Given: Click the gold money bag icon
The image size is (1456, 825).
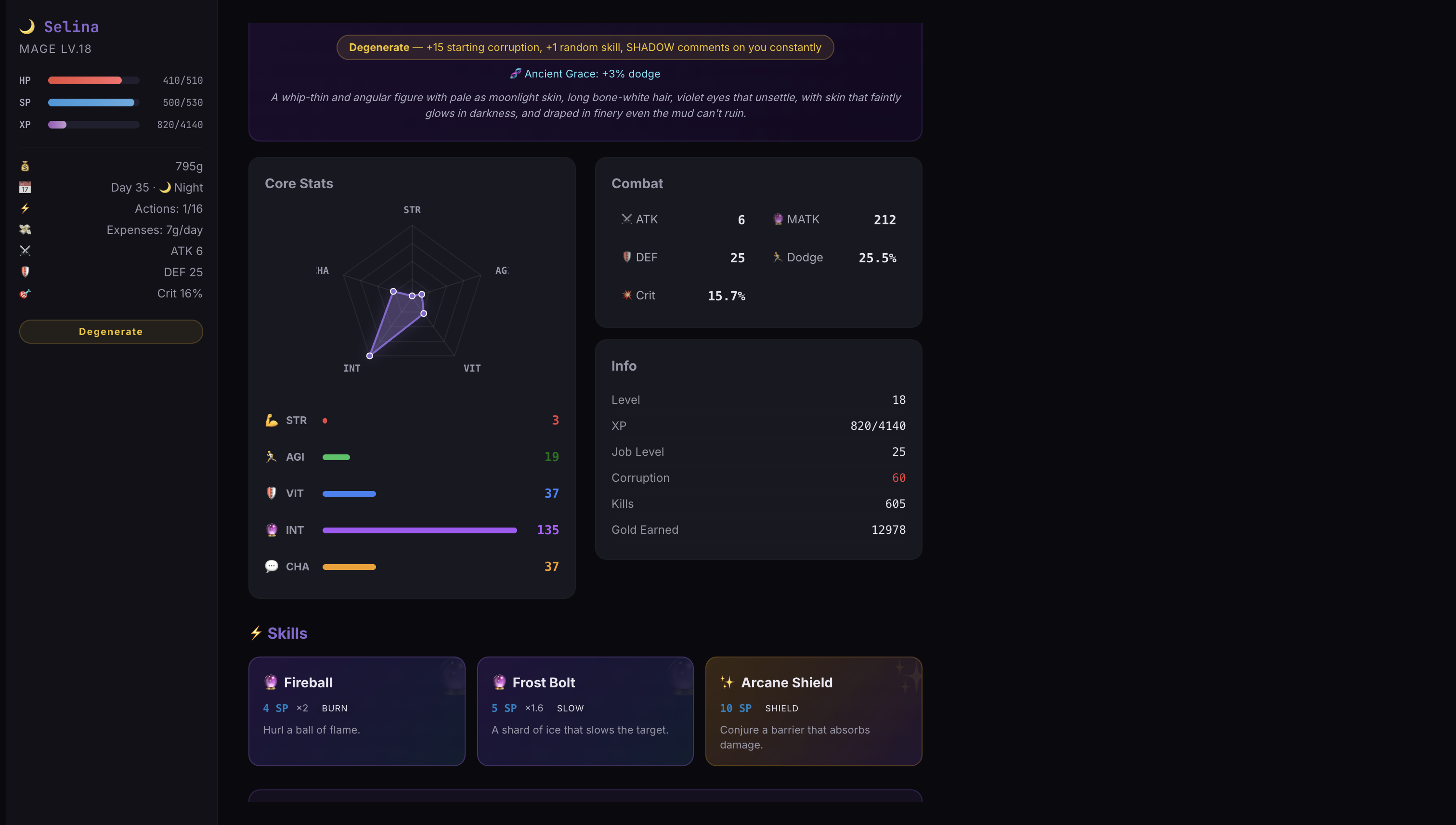Looking at the screenshot, I should pyautogui.click(x=25, y=166).
